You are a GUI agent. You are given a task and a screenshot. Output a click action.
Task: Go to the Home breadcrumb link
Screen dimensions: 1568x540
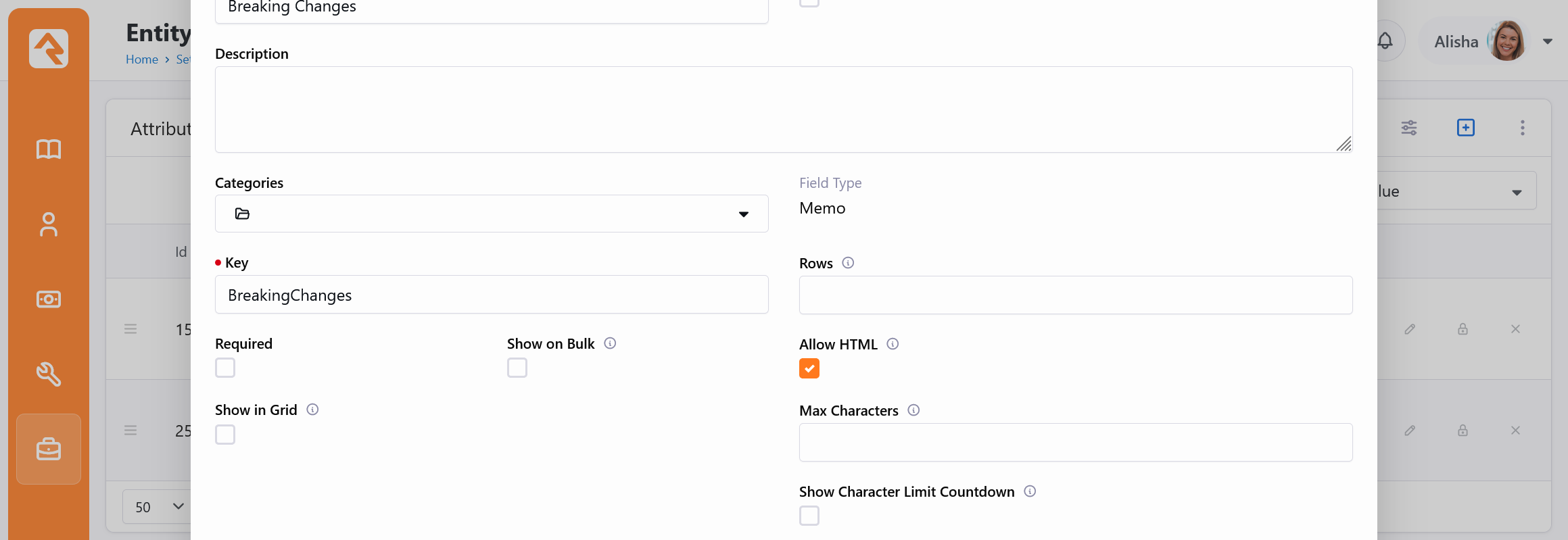[x=142, y=59]
